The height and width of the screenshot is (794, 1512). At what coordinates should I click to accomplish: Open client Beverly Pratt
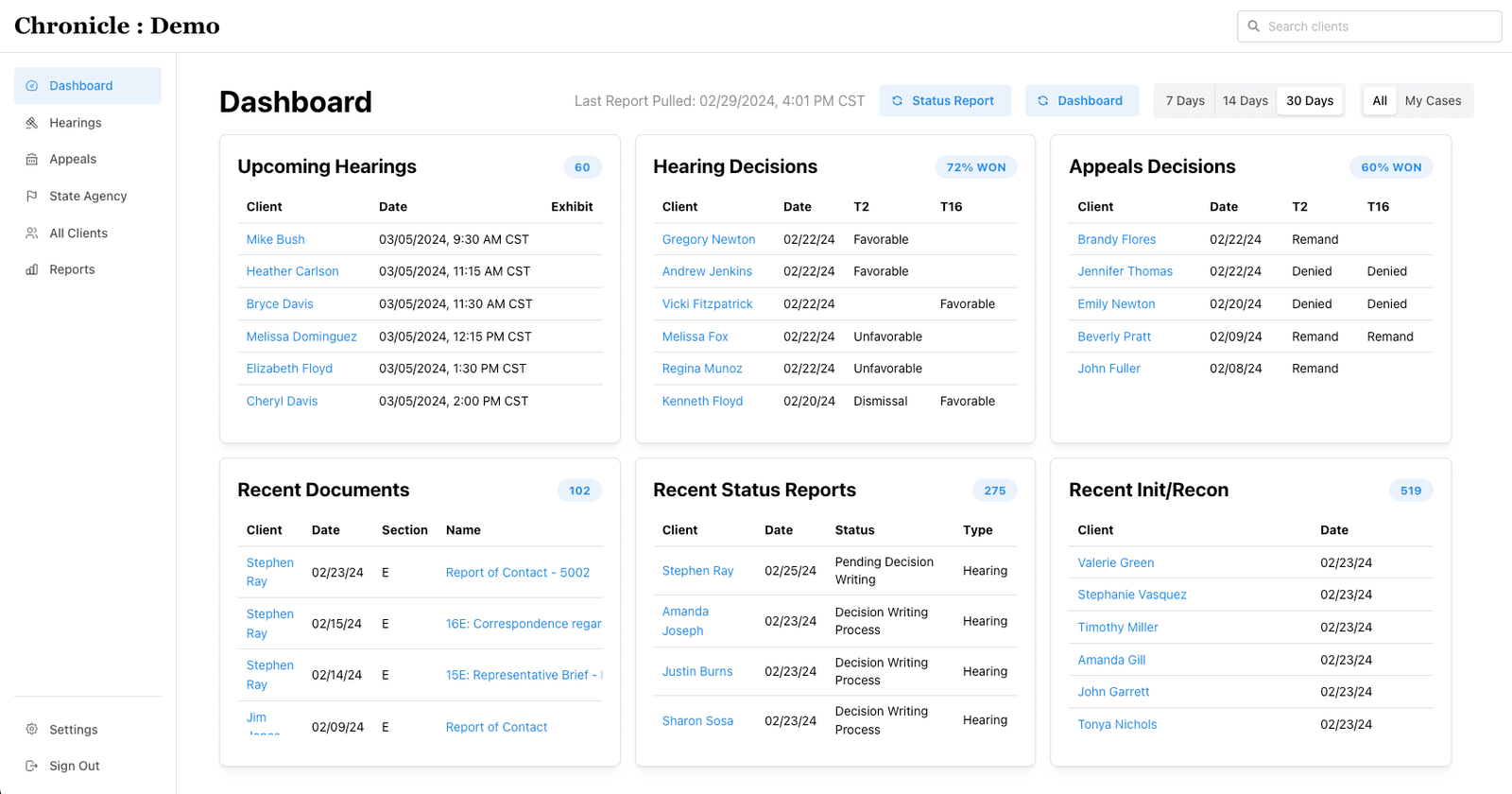click(1114, 337)
